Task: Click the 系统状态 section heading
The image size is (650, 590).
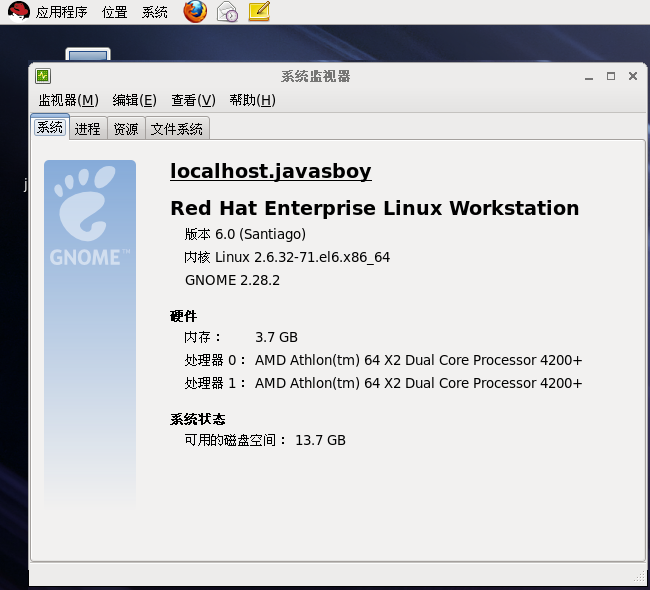Action: click(x=197, y=419)
